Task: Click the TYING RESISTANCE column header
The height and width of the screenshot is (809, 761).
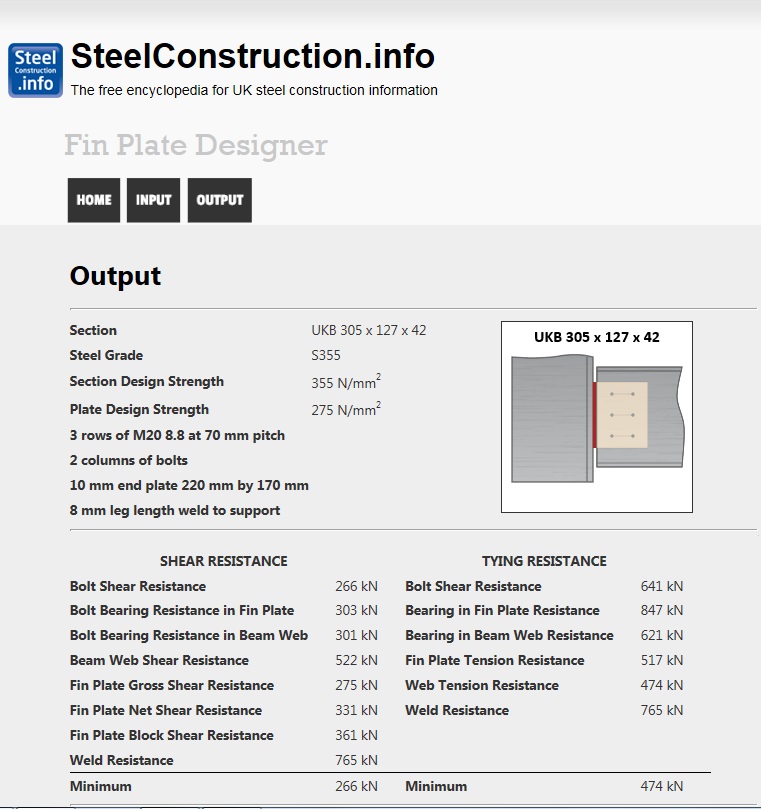Action: [x=544, y=561]
